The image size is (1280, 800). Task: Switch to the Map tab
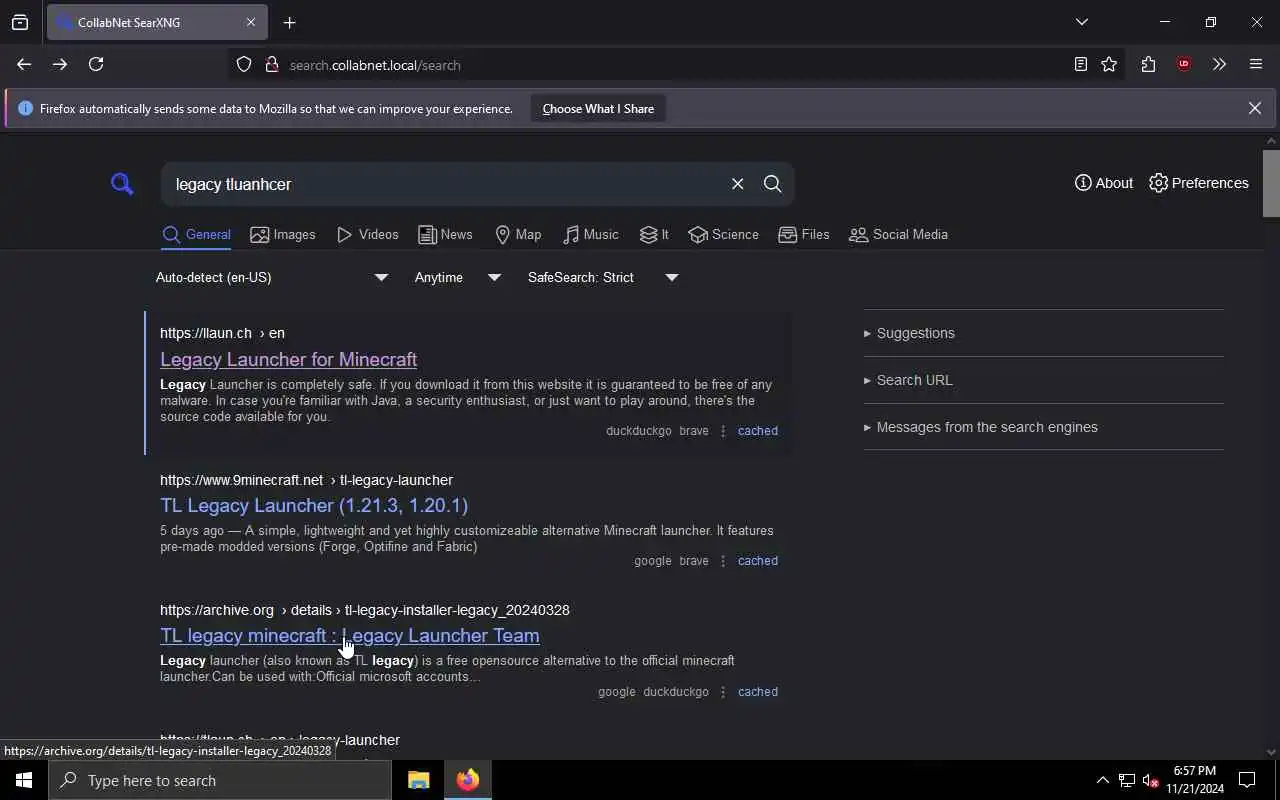point(518,234)
